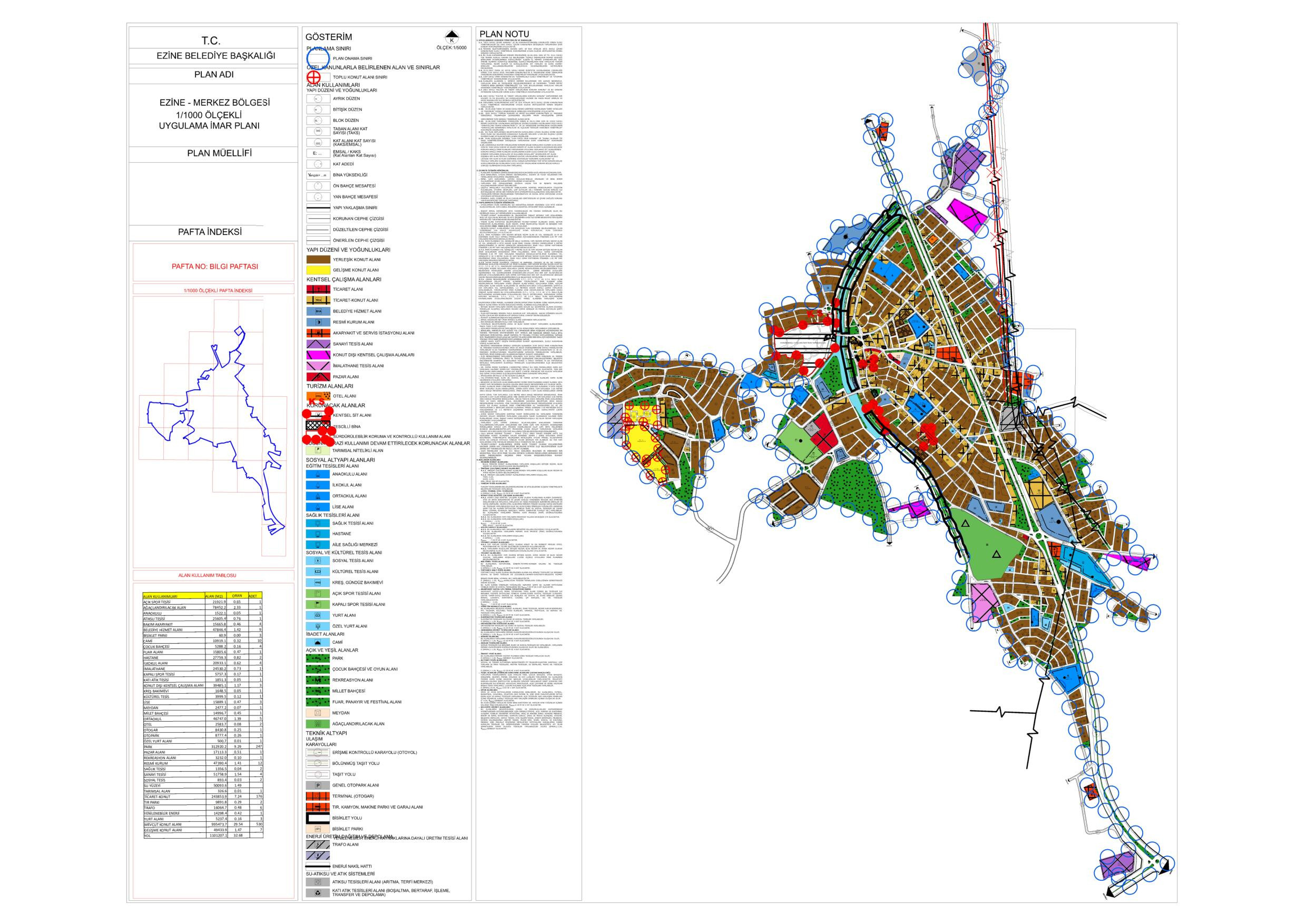The height and width of the screenshot is (924, 1307).
Task: Click the Atıksu Tesisleri Alanı legend icon
Action: (x=318, y=882)
